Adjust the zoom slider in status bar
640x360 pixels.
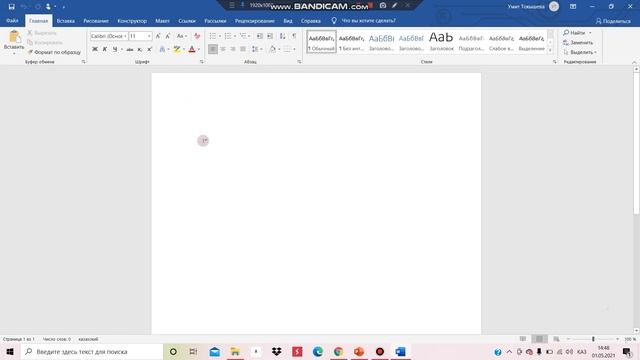pyautogui.click(x=593, y=339)
